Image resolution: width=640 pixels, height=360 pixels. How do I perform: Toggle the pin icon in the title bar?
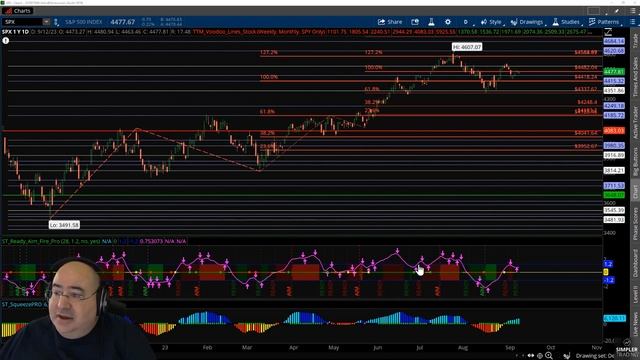pyautogui.click(x=618, y=11)
